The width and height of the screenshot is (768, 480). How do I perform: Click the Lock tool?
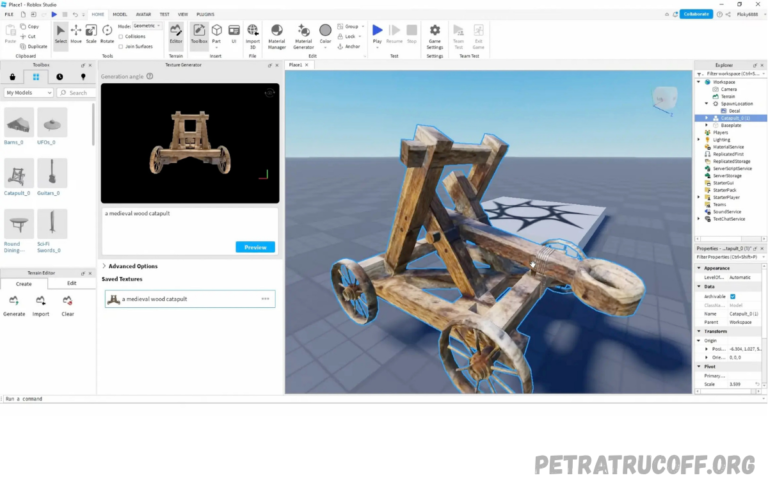[347, 36]
